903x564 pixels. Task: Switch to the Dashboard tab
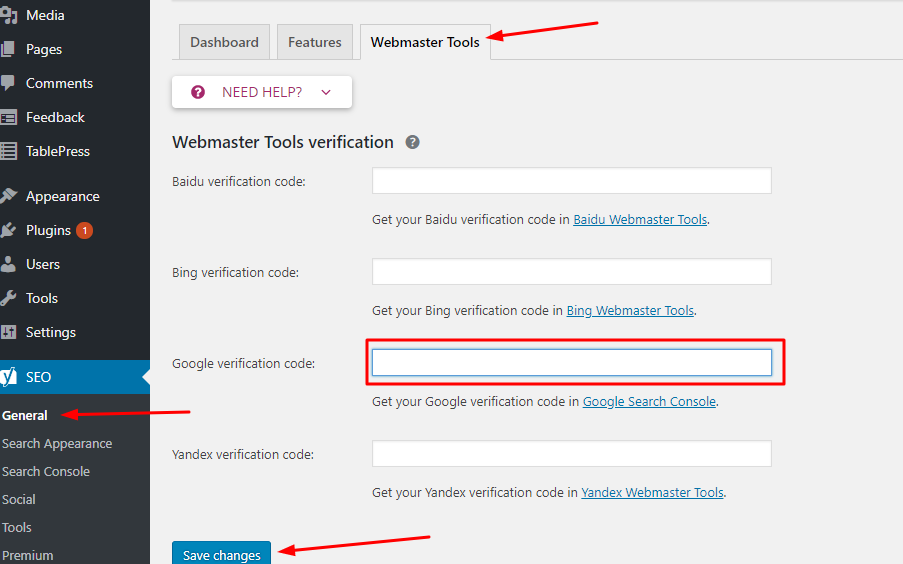(x=224, y=42)
